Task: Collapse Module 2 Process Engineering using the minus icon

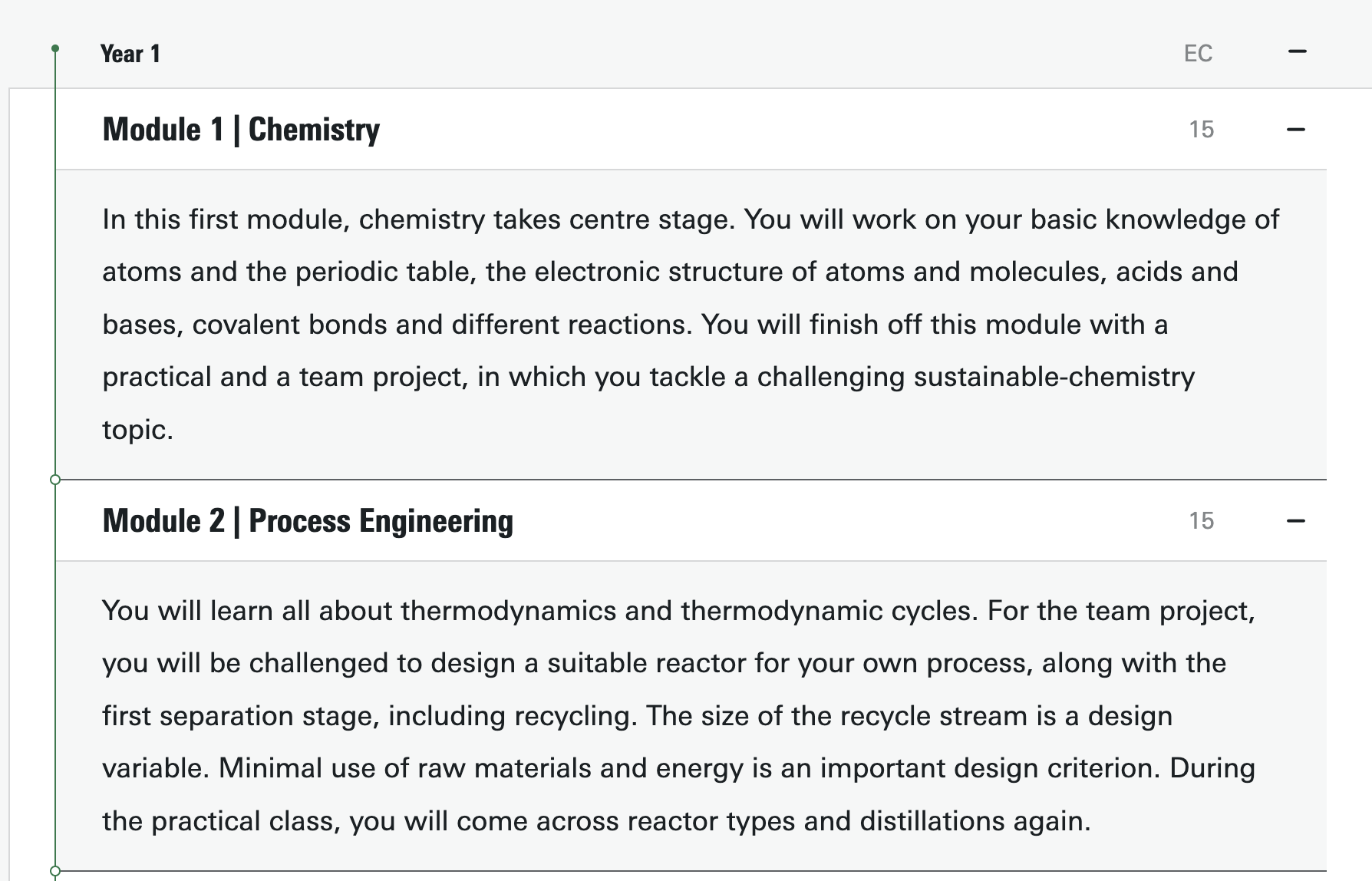Action: pyautogui.click(x=1296, y=521)
